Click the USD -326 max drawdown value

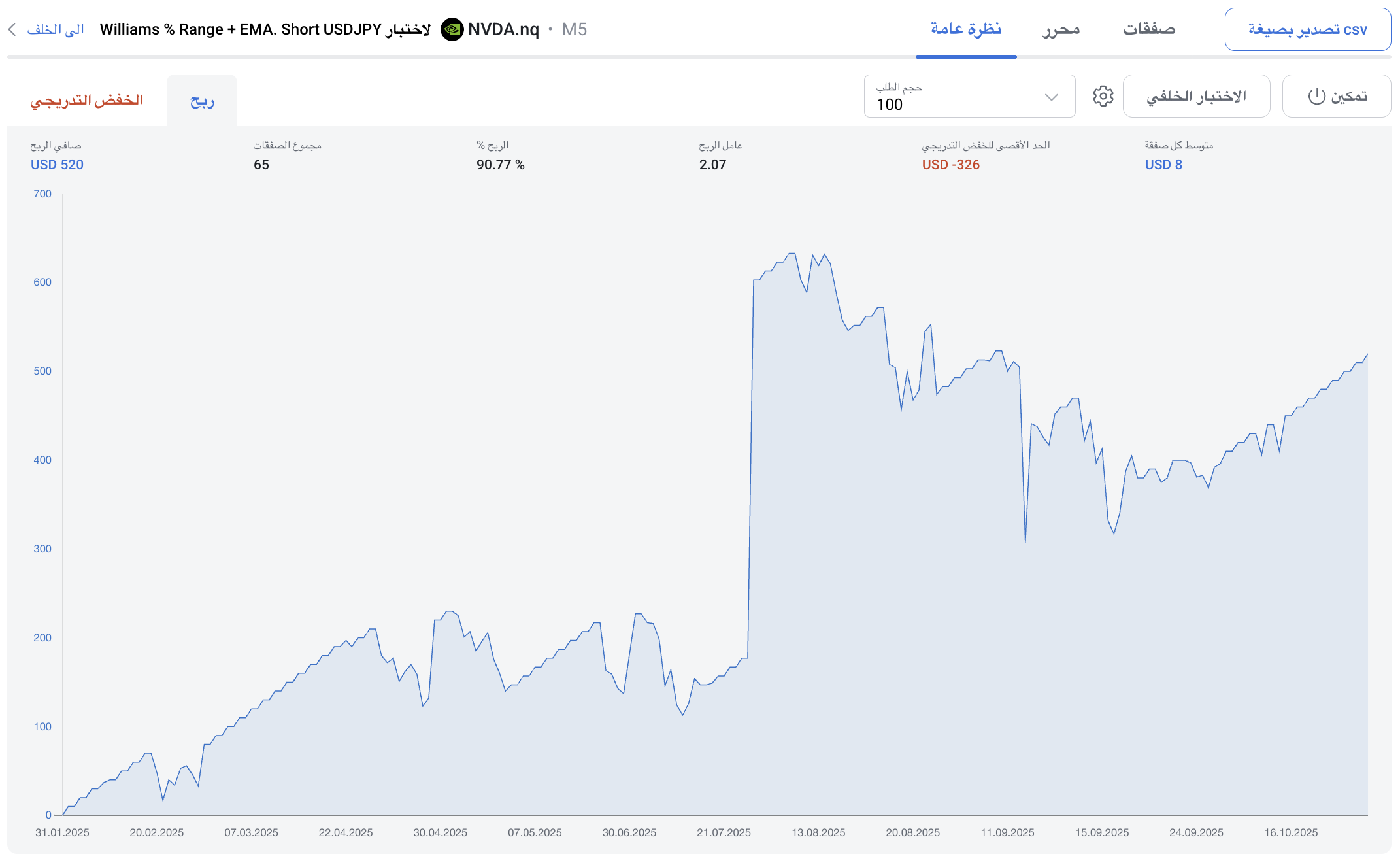tap(950, 165)
